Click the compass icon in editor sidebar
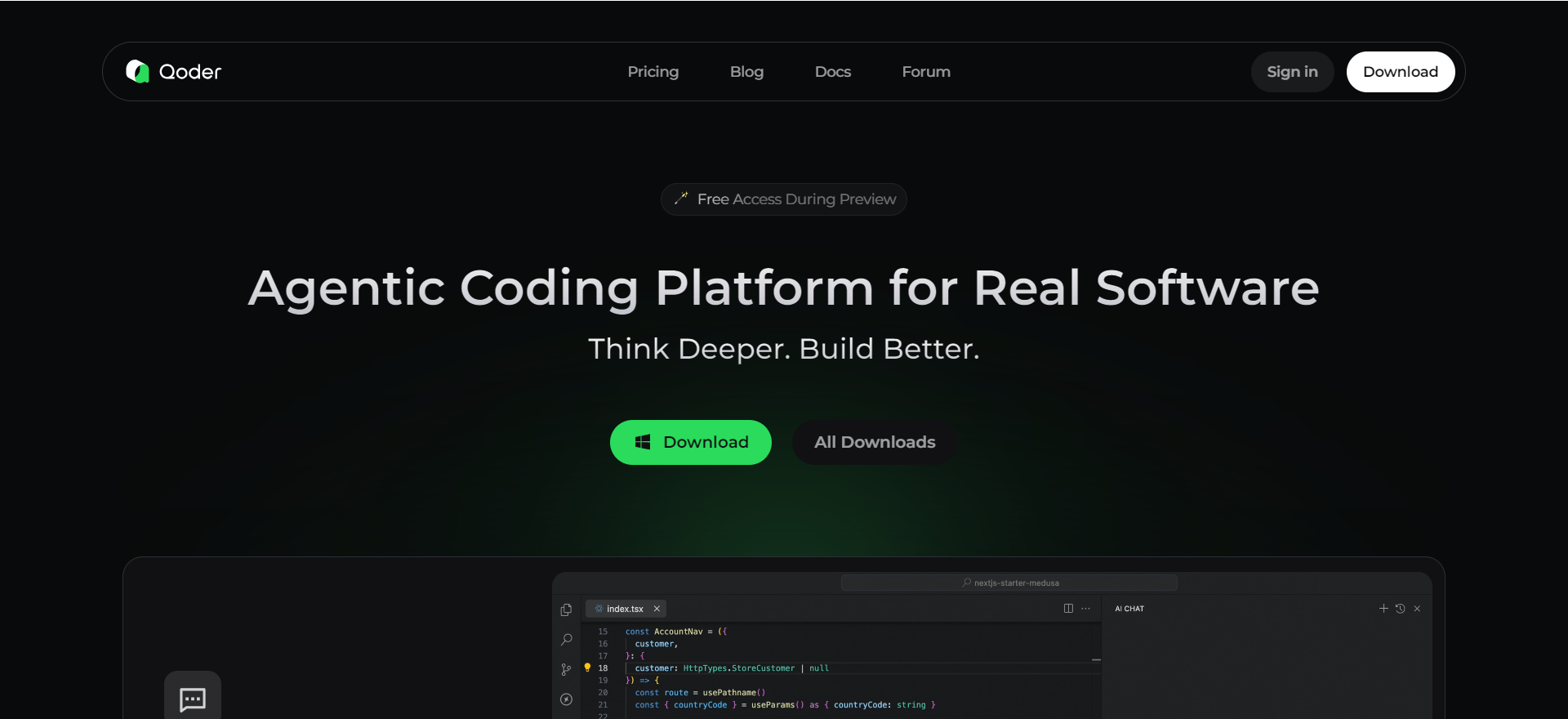 pyautogui.click(x=566, y=699)
